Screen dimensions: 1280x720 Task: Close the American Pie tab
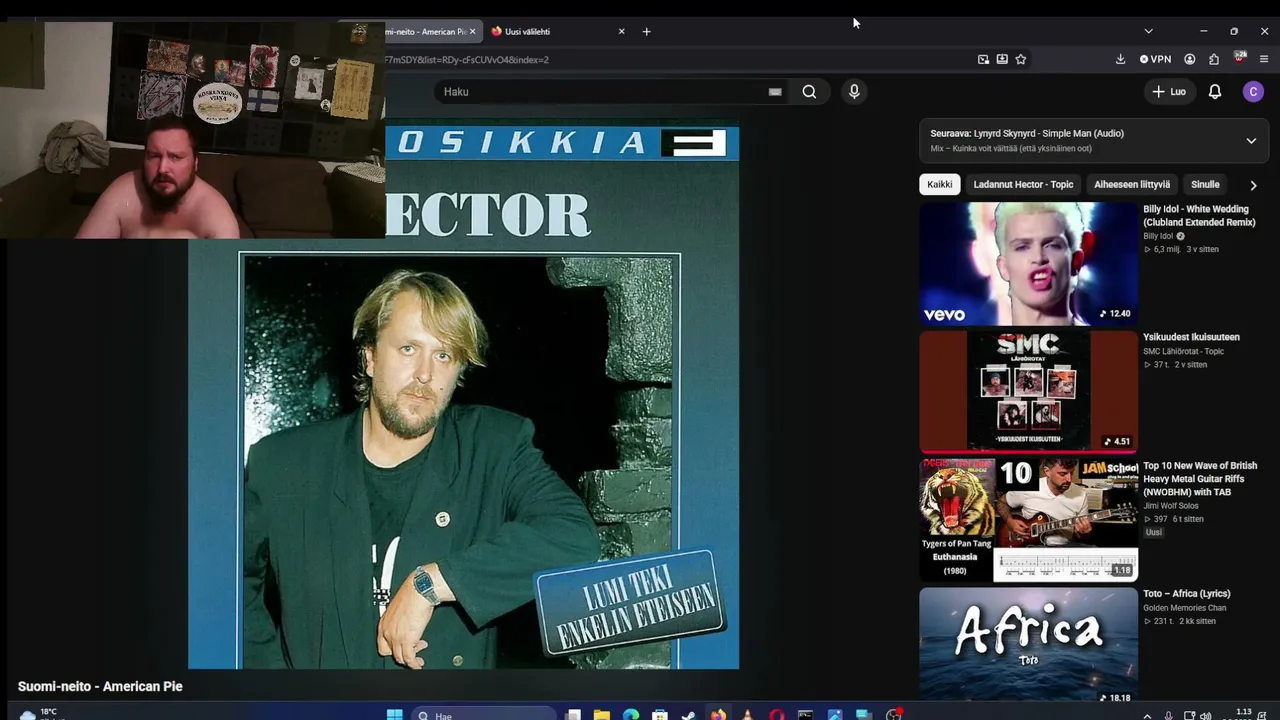pos(472,31)
